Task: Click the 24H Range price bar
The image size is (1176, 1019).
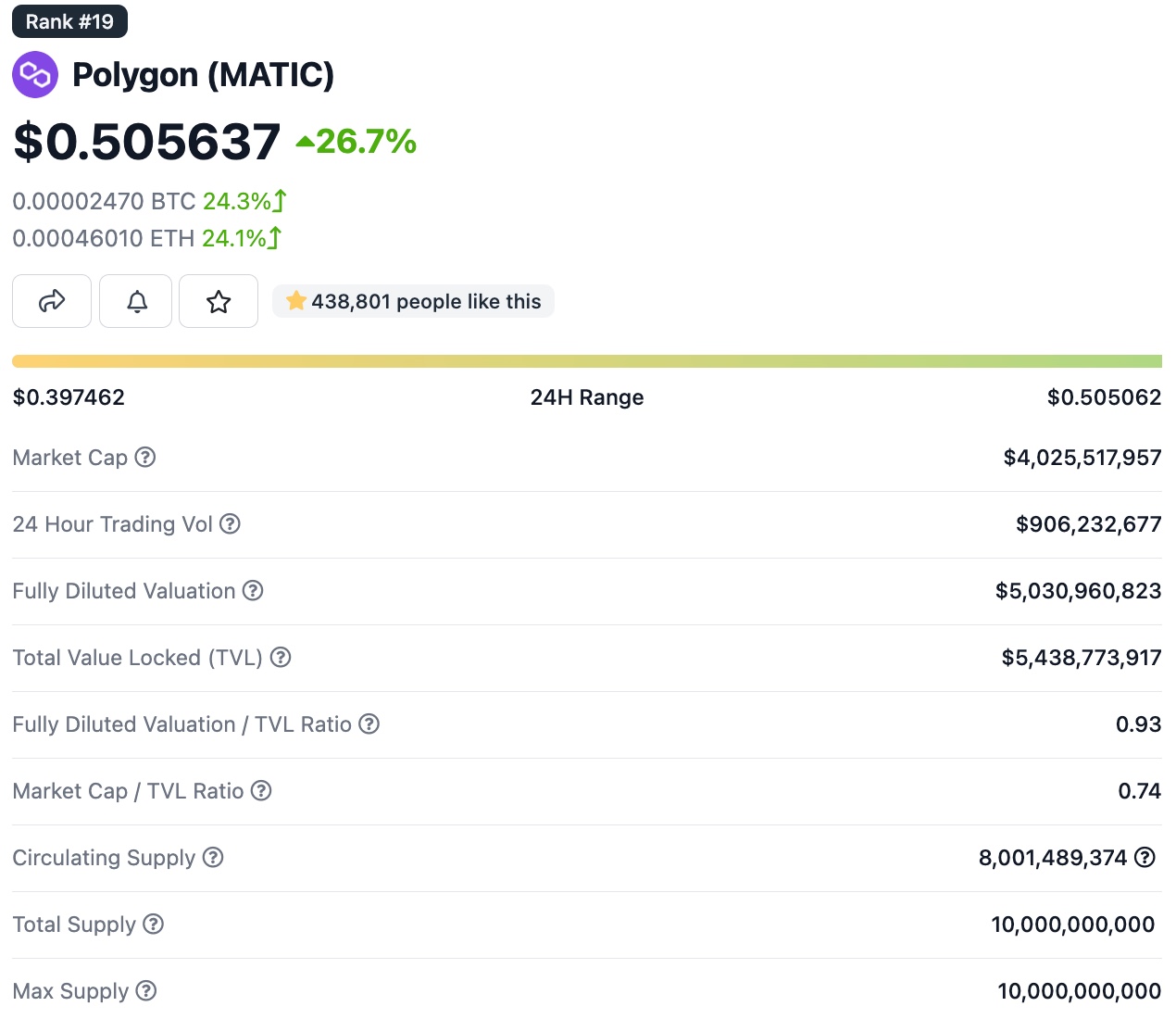Action: tap(587, 361)
